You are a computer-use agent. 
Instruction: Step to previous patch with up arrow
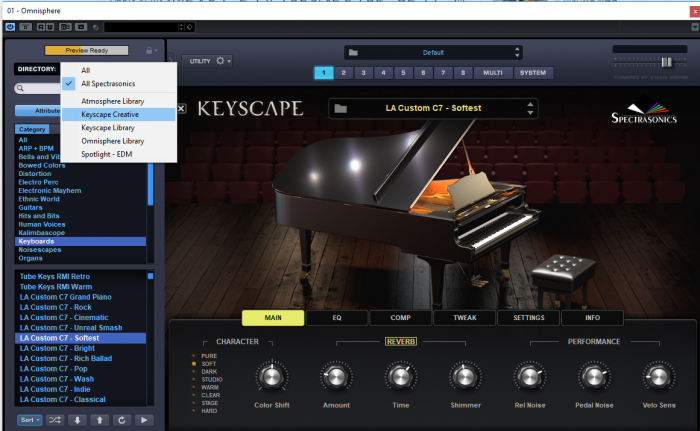click(x=99, y=420)
